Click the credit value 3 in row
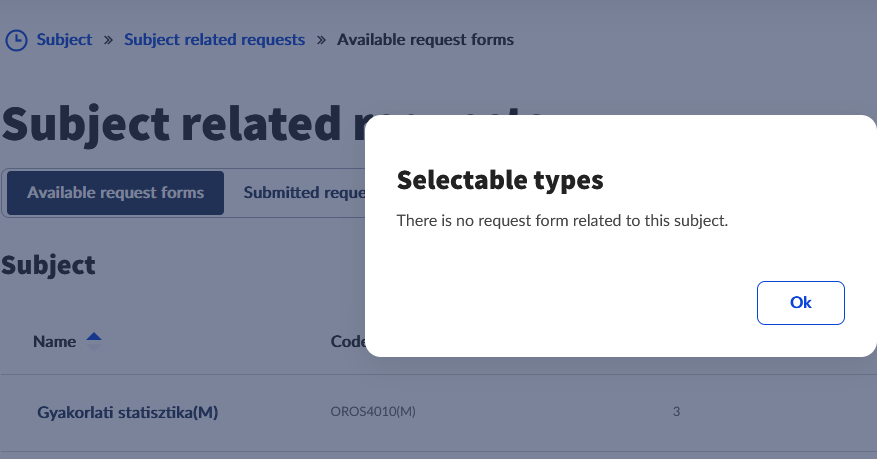The height and width of the screenshot is (459, 877). [x=676, y=411]
